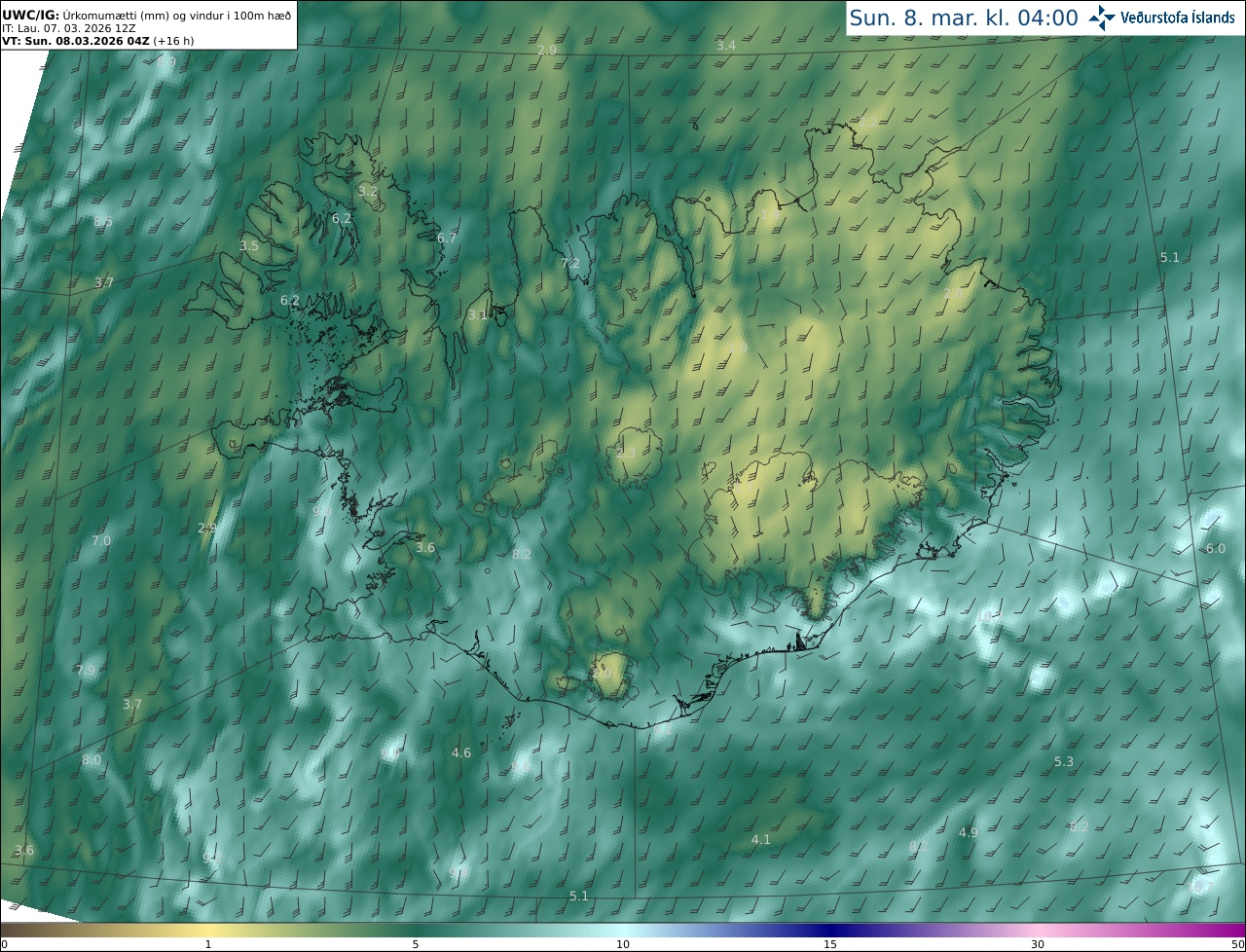Screen dimensions: 1246x952
Task: Click the 4.6 value on the map
Action: tap(461, 752)
